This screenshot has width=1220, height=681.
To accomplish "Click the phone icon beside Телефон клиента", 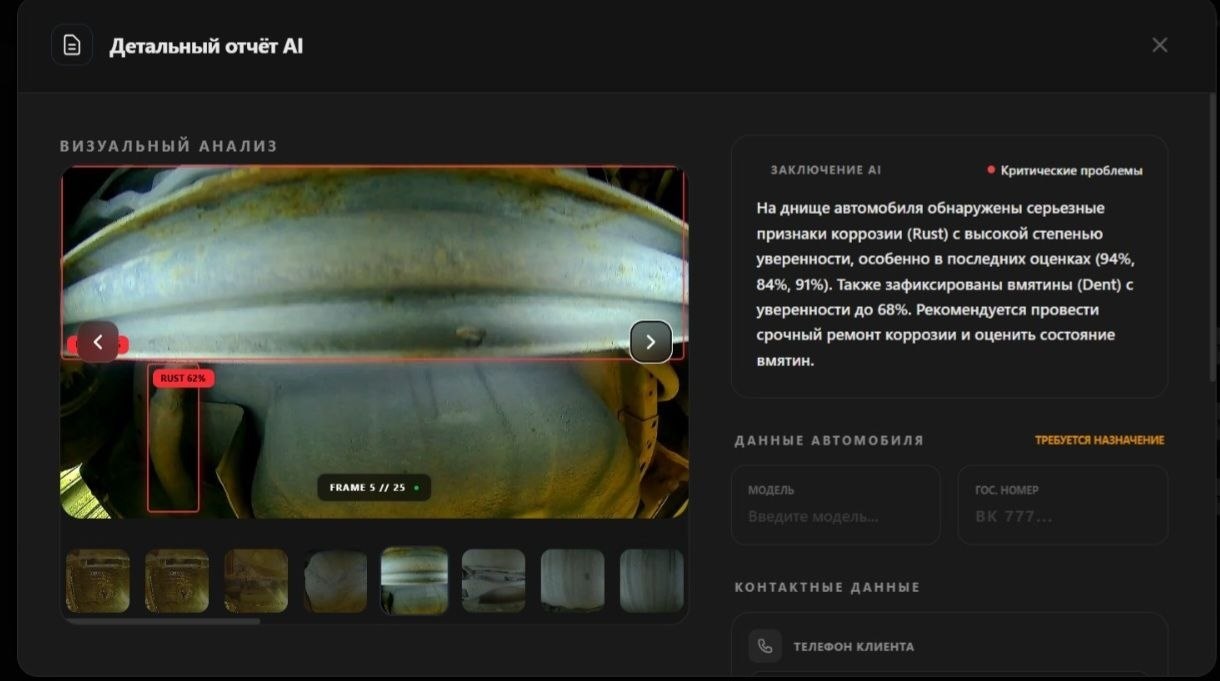I will (x=765, y=646).
